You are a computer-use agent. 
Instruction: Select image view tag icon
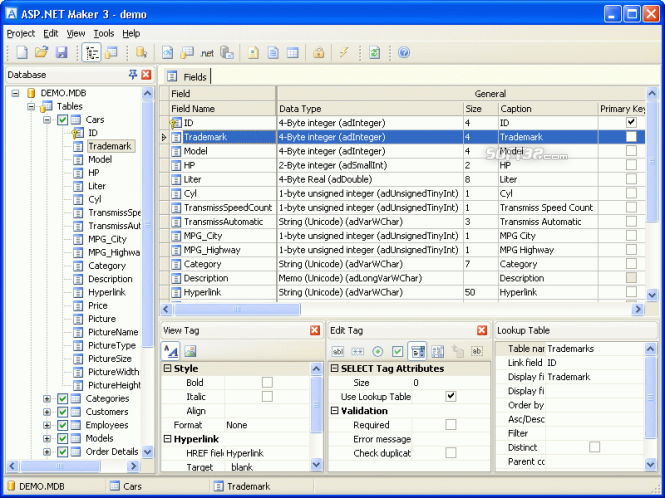coord(190,351)
